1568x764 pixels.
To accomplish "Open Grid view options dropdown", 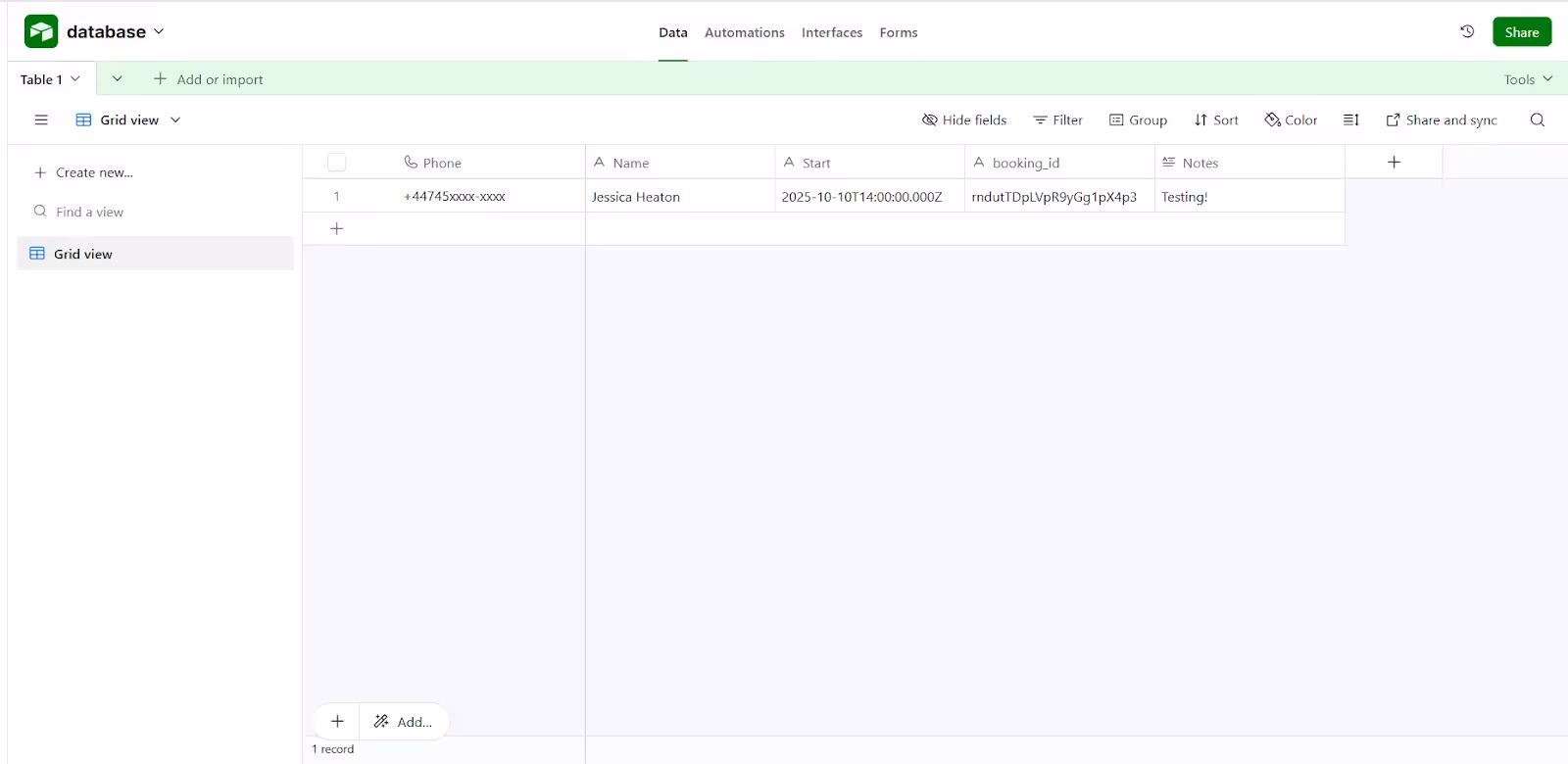I will point(175,119).
